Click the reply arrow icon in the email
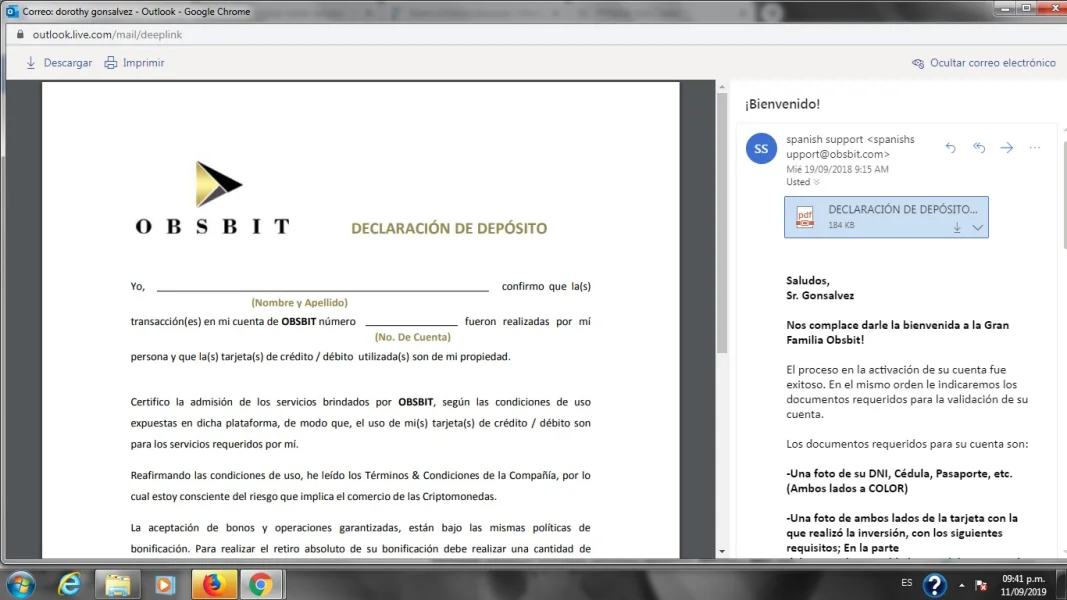Image resolution: width=1067 pixels, height=600 pixels. coord(950,148)
